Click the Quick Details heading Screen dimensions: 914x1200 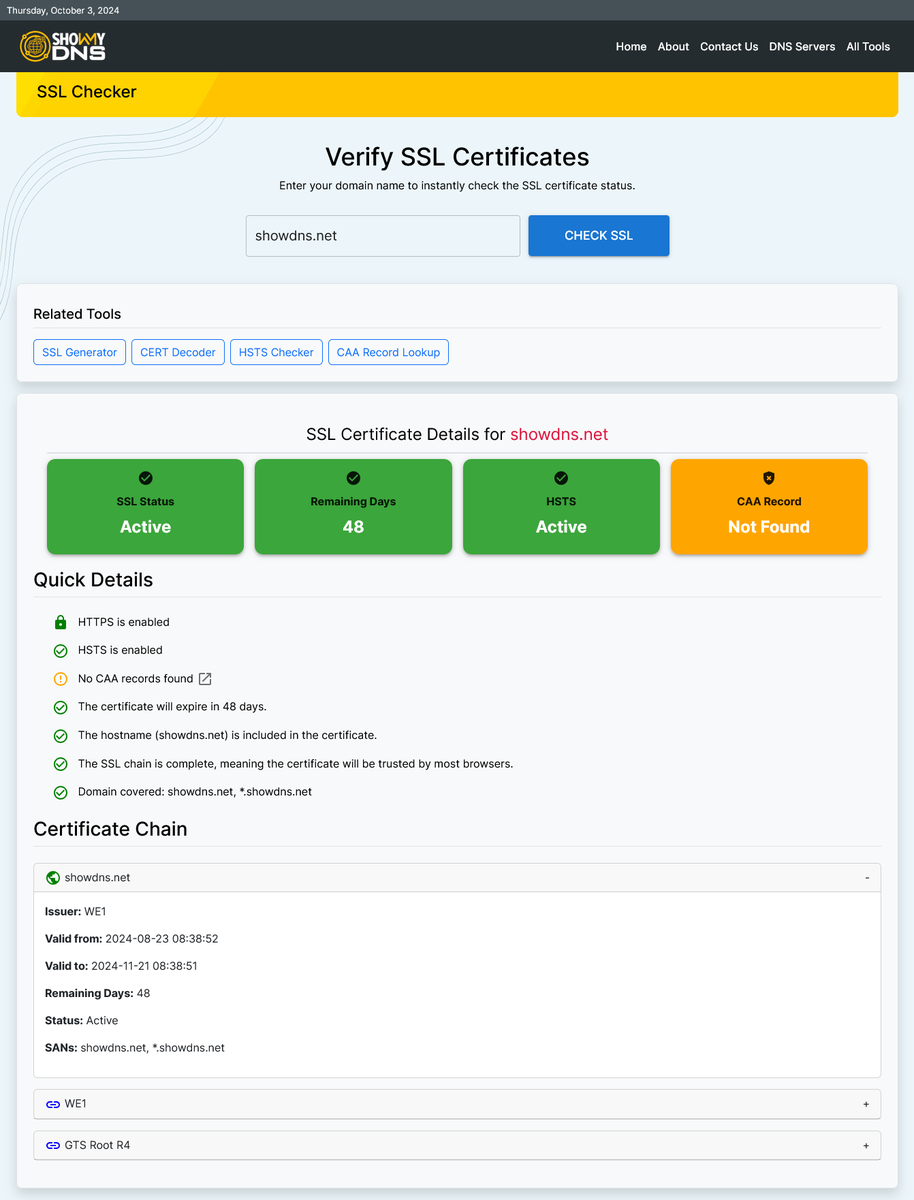click(93, 580)
